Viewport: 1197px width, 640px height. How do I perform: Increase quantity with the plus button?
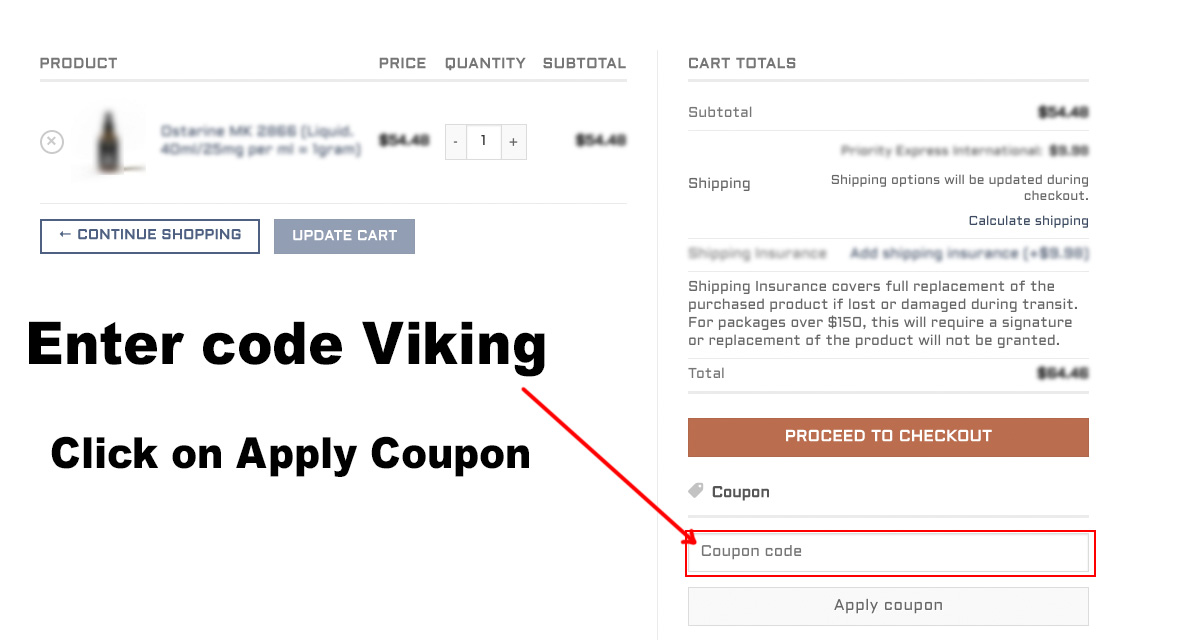(x=513, y=142)
